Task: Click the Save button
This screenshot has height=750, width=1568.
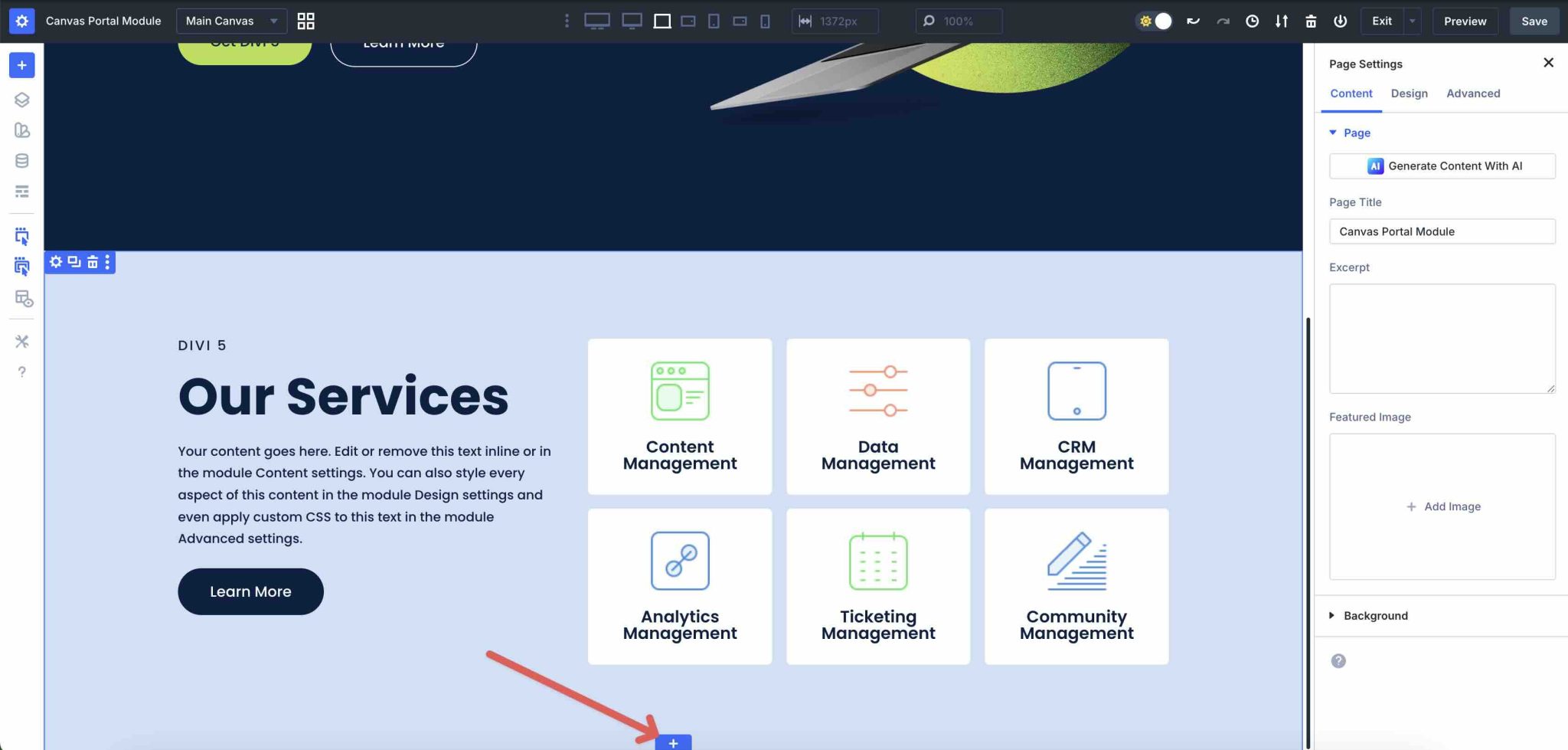Action: pyautogui.click(x=1534, y=21)
